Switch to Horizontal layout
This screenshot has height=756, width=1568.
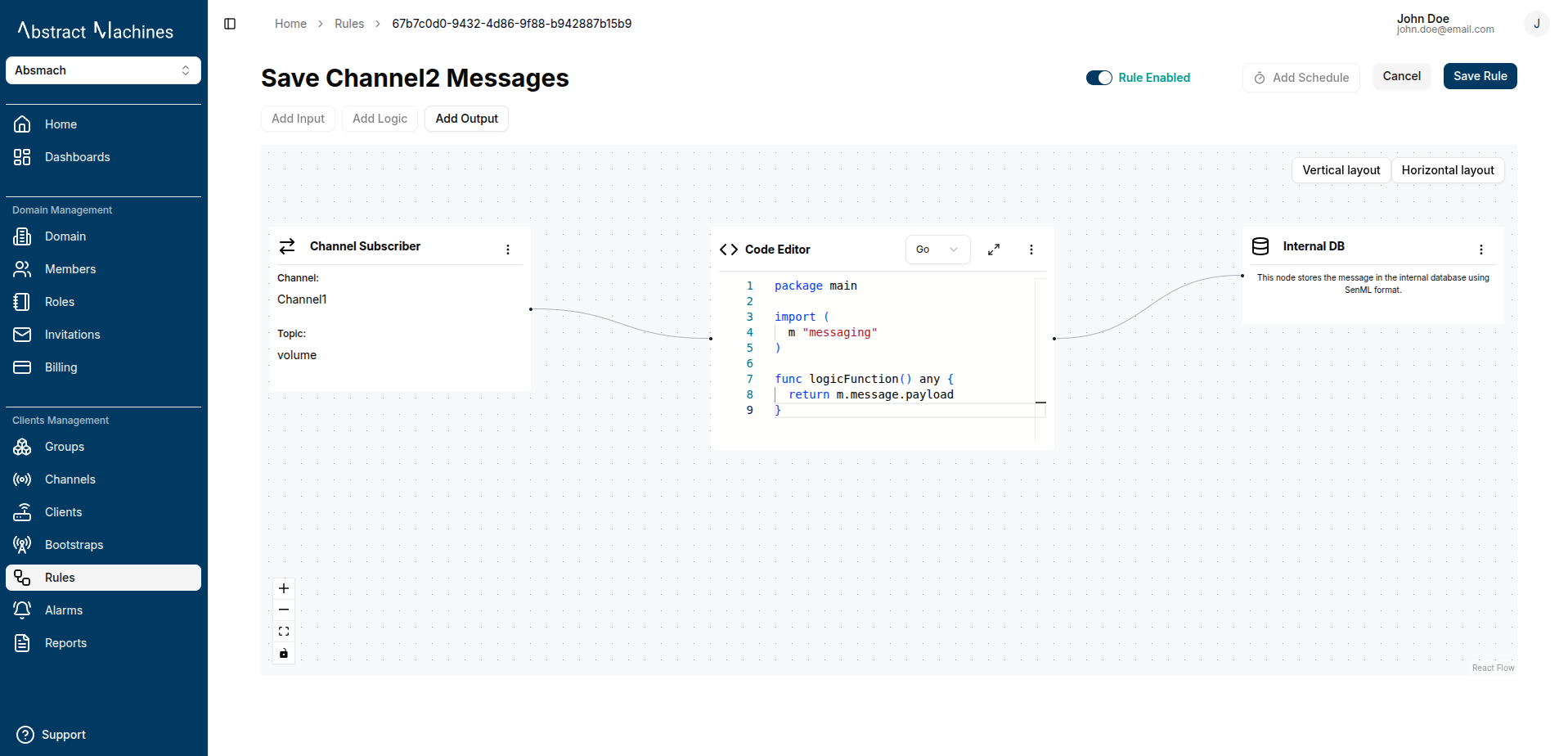[x=1447, y=170]
